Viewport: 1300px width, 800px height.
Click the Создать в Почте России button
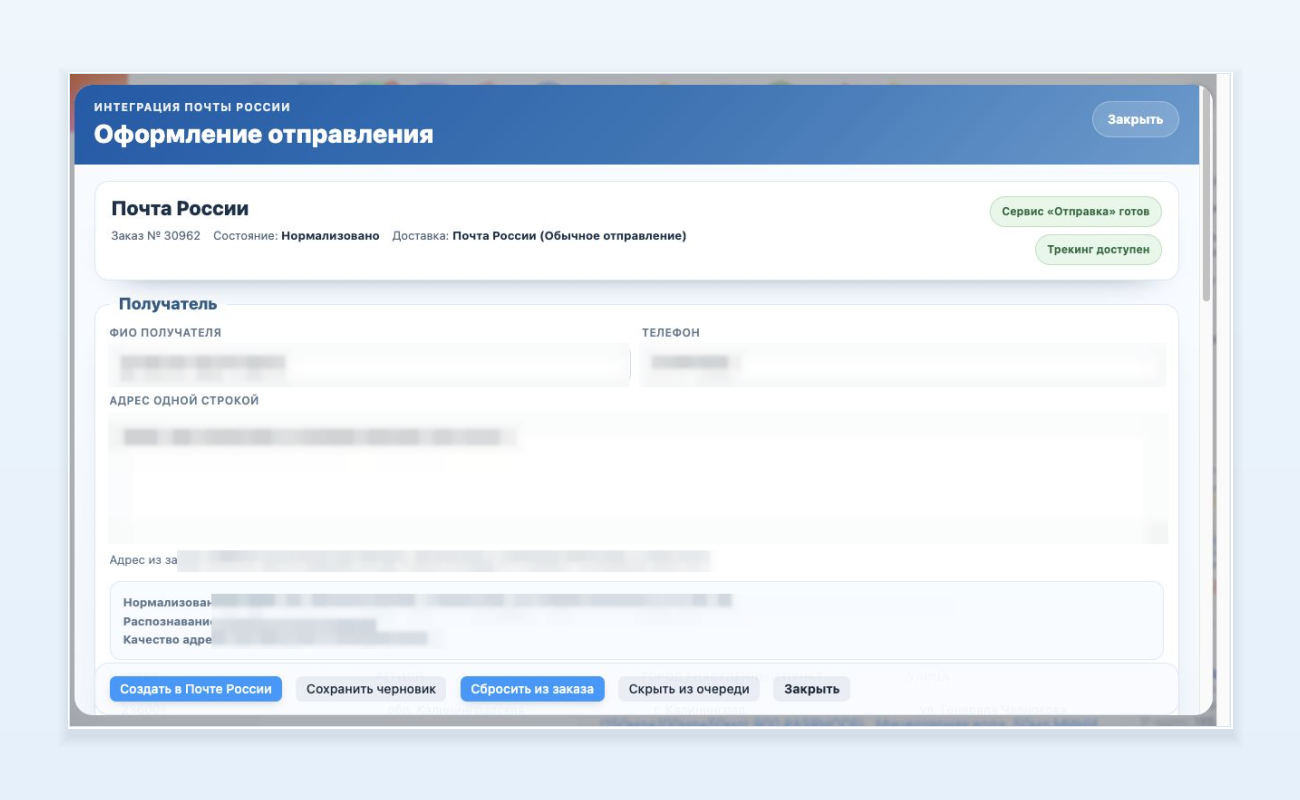(196, 689)
